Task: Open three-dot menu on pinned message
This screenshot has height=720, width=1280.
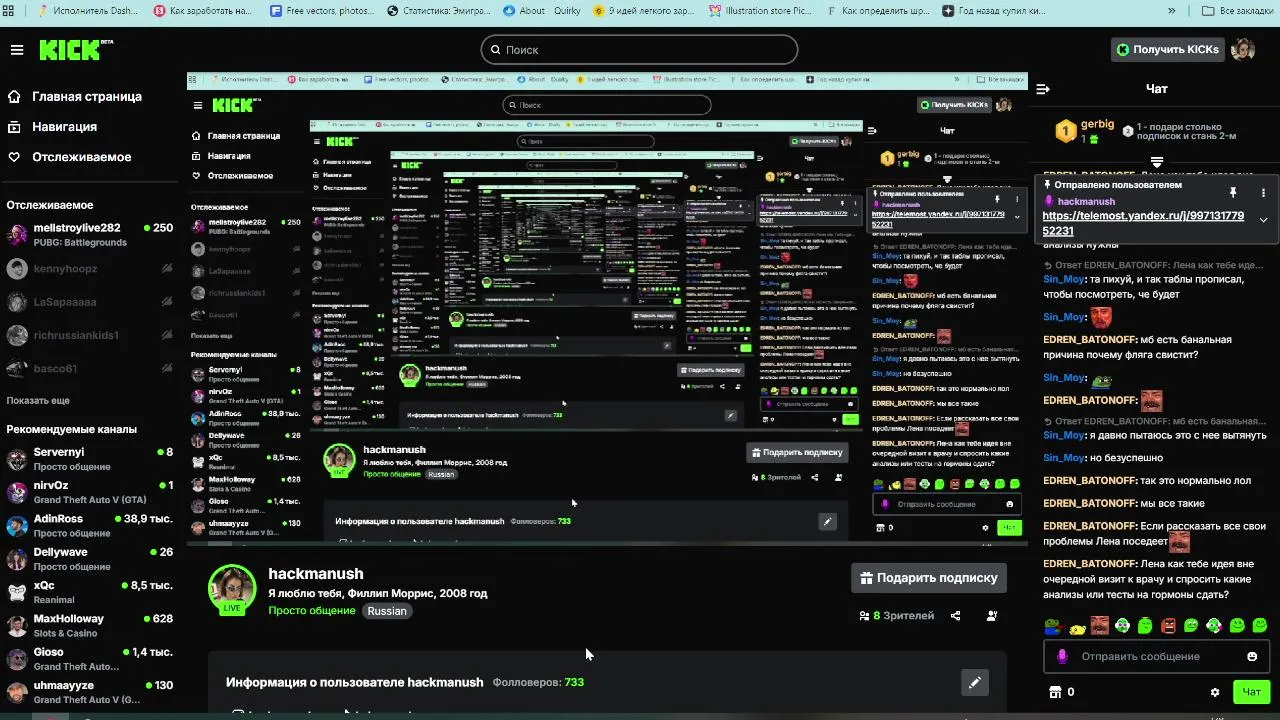Action: pyautogui.click(x=1263, y=192)
